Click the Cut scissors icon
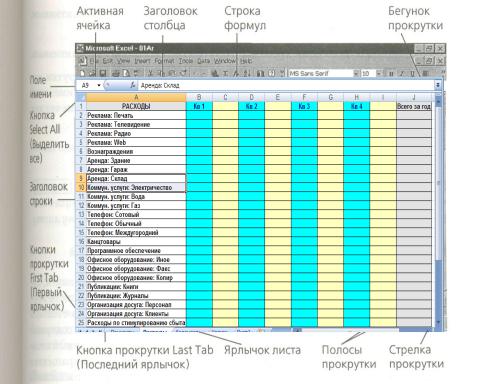Viewport: 490px width, 384px height. click(x=151, y=73)
